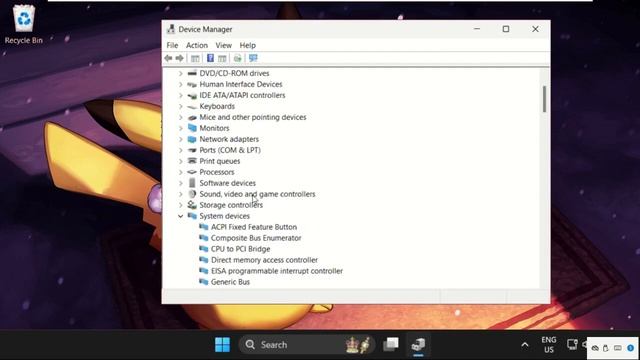Expand the Print queues node
The image size is (640, 360).
pyautogui.click(x=181, y=162)
